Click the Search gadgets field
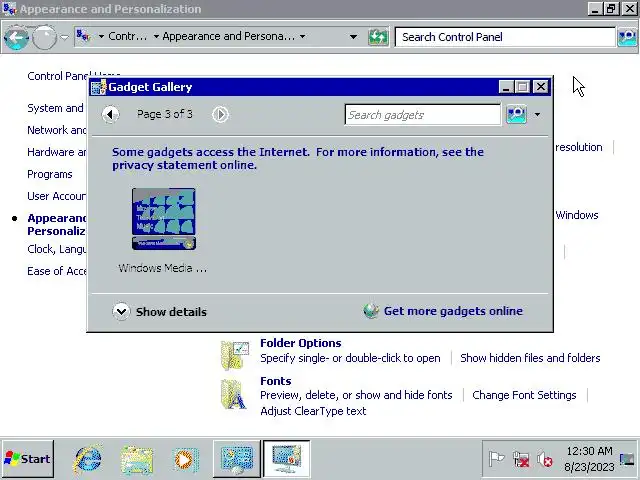This screenshot has height=480, width=640. click(422, 115)
